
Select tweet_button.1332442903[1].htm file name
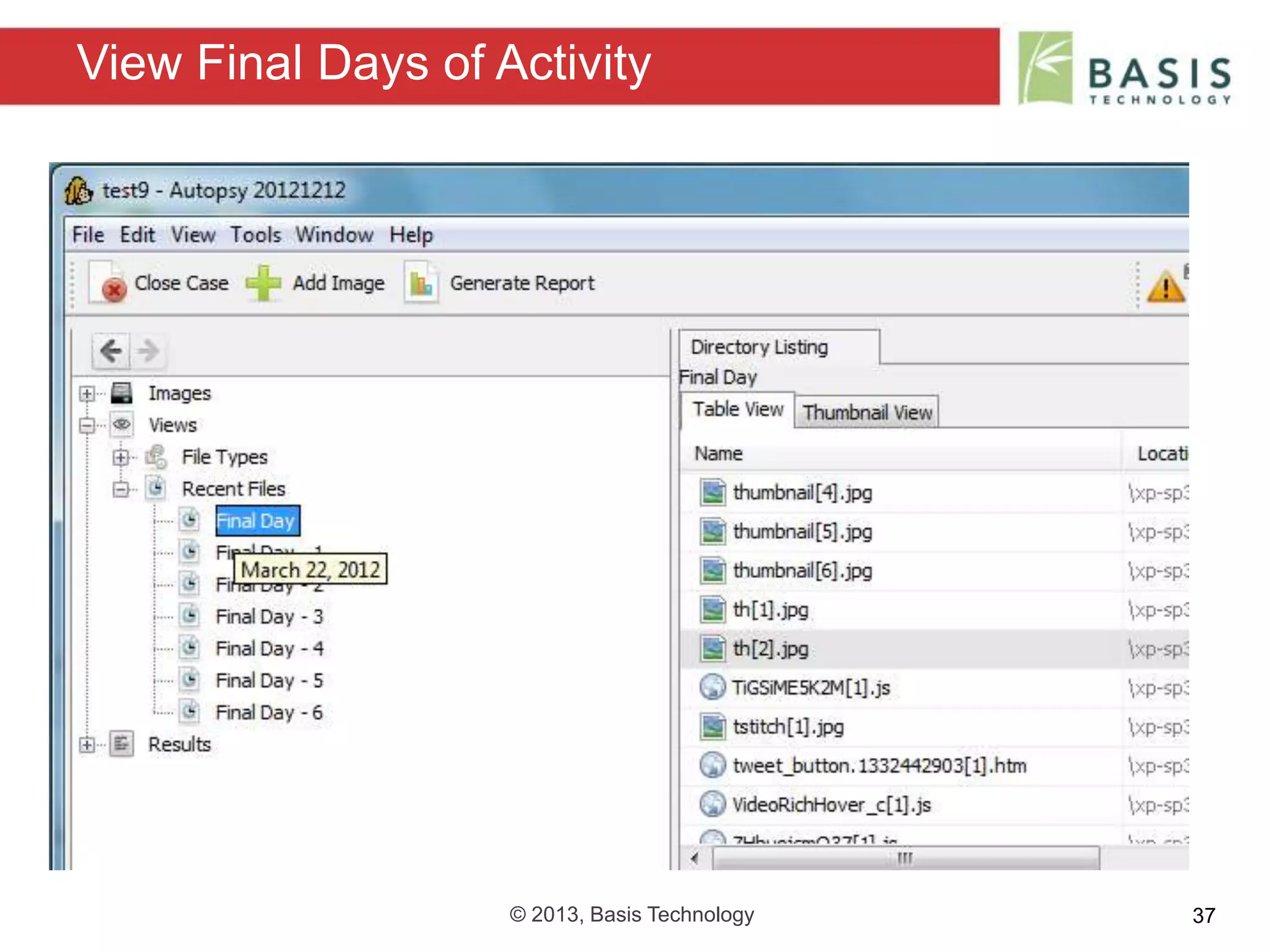880,766
